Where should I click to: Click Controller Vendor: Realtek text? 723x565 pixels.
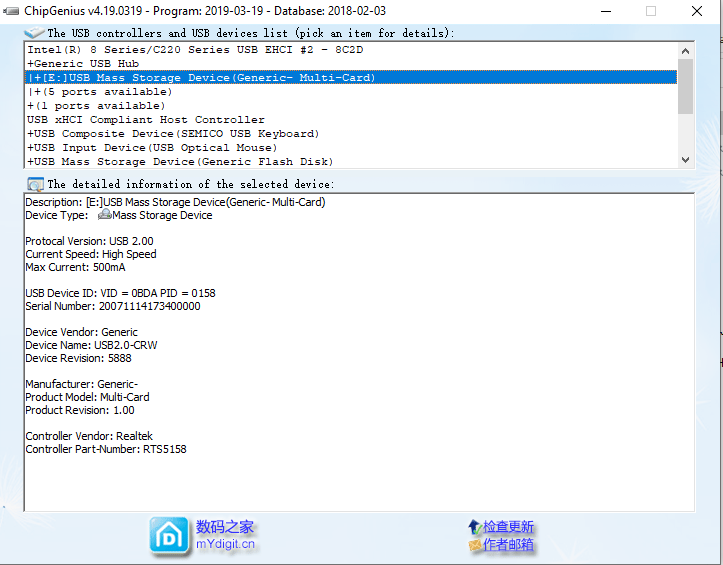point(89,436)
